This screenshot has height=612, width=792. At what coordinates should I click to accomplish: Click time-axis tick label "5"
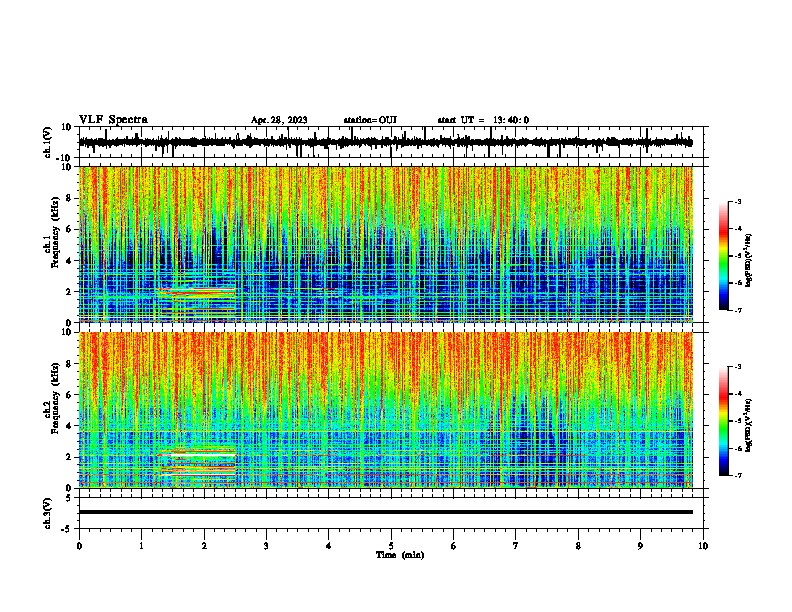(391, 546)
